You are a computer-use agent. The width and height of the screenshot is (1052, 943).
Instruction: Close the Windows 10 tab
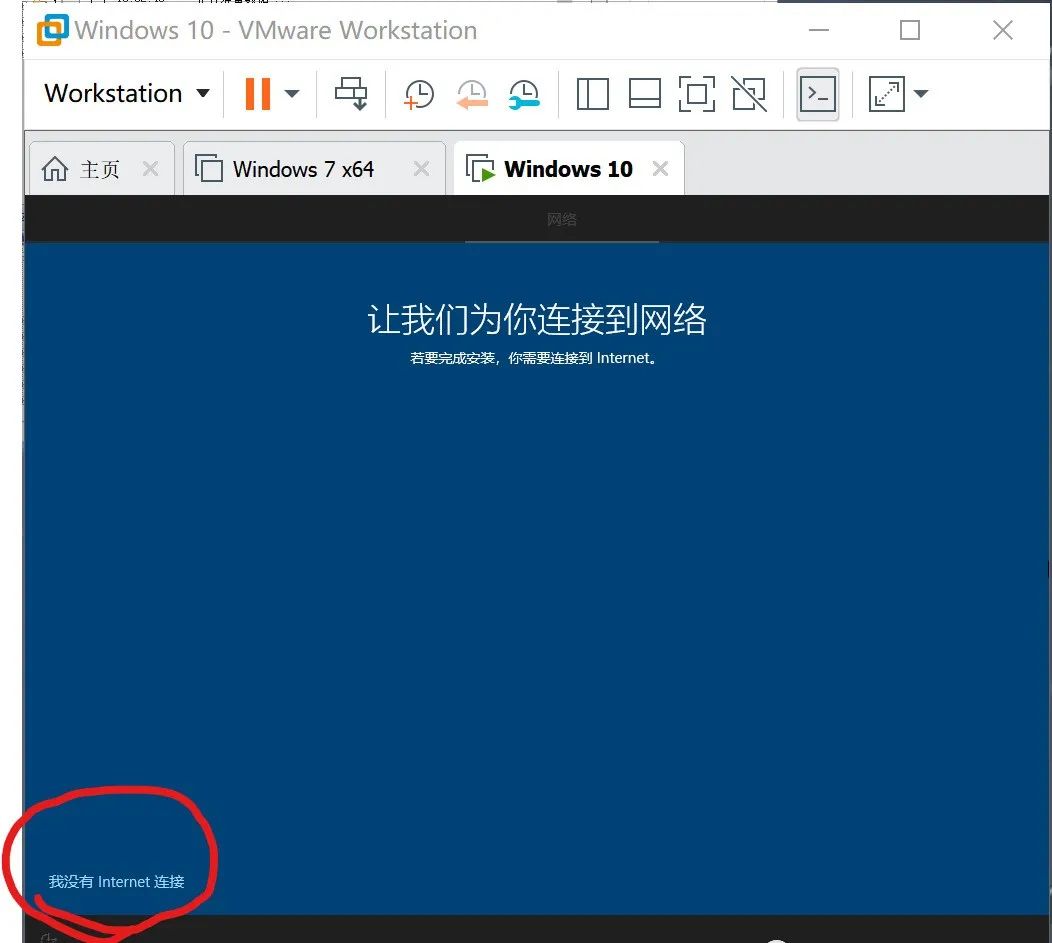[x=659, y=169]
